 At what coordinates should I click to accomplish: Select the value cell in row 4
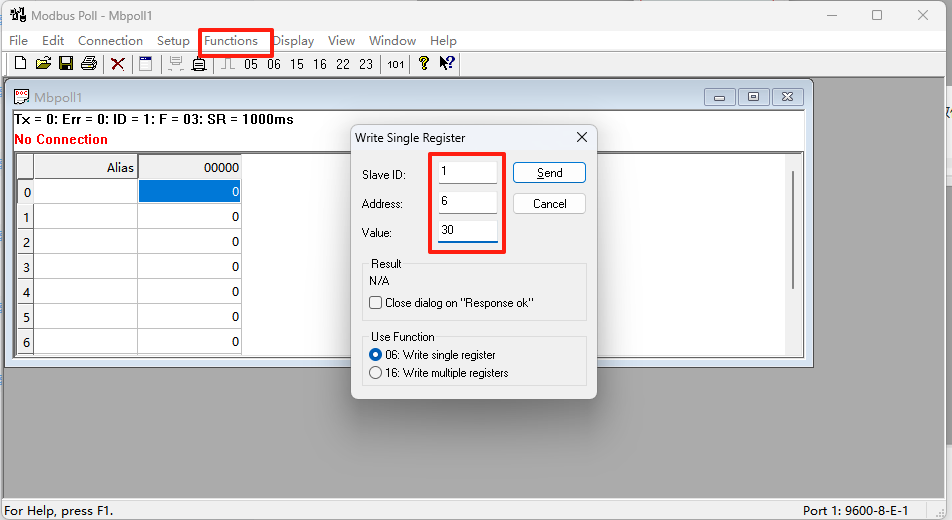189,292
